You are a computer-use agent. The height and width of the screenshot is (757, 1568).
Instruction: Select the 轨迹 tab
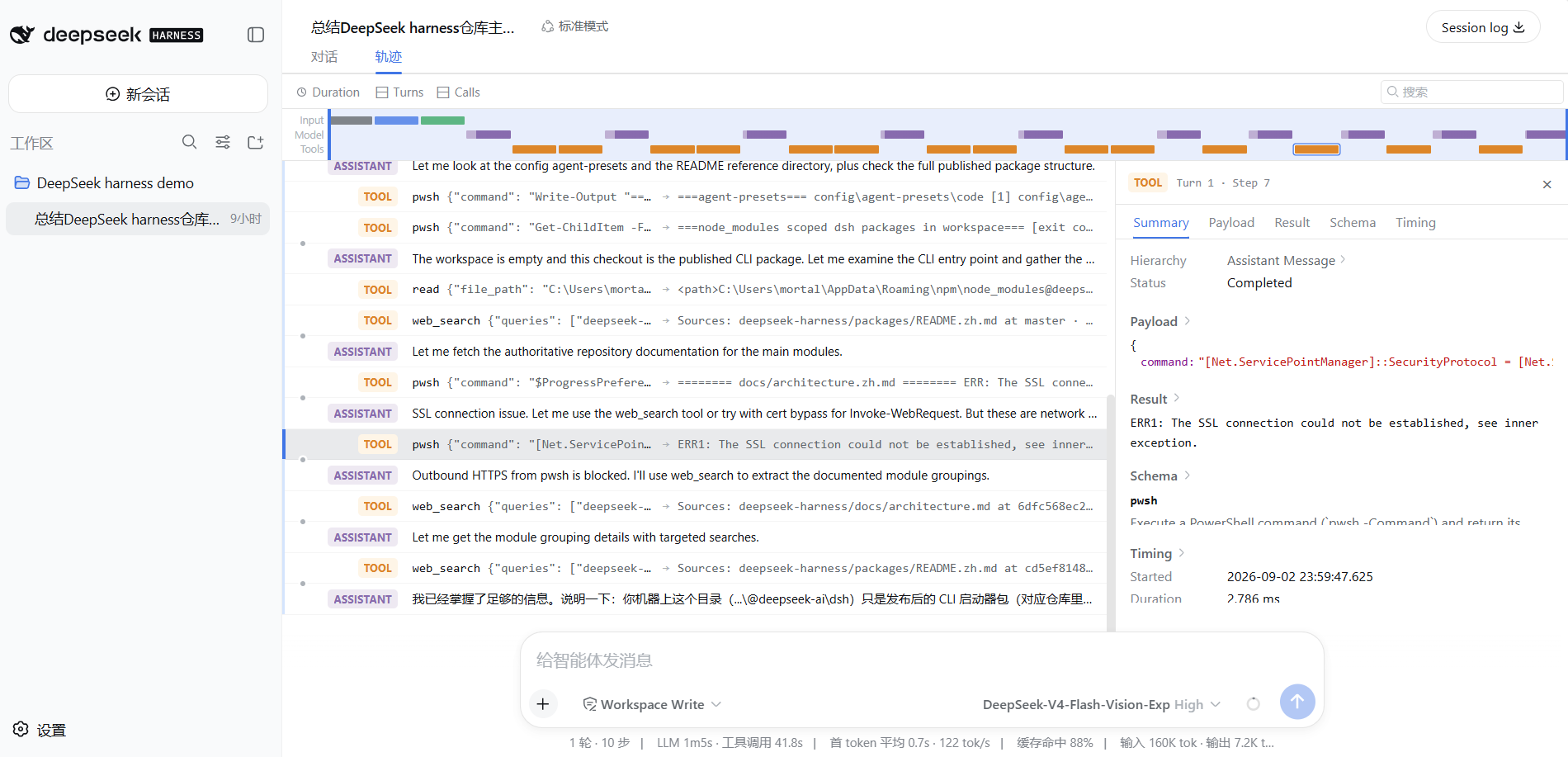[x=388, y=57]
